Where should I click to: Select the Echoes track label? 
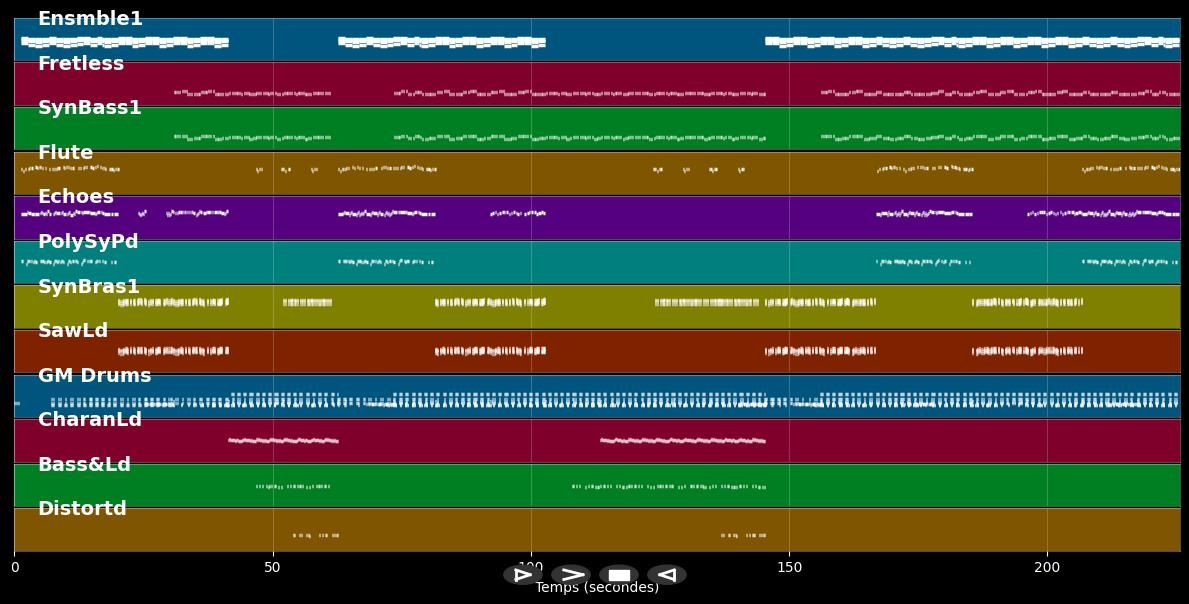76,197
